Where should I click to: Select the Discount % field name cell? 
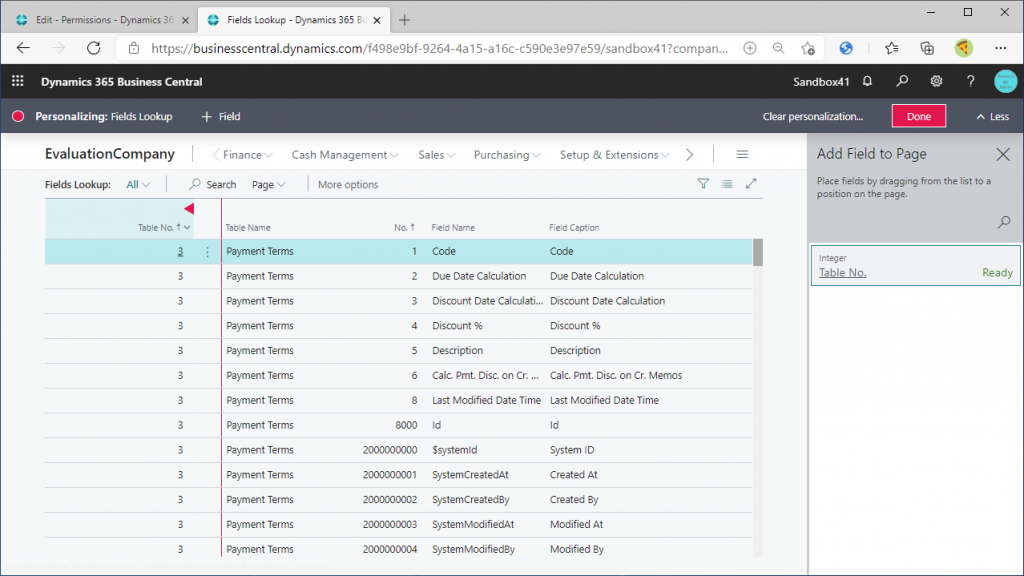tap(457, 326)
